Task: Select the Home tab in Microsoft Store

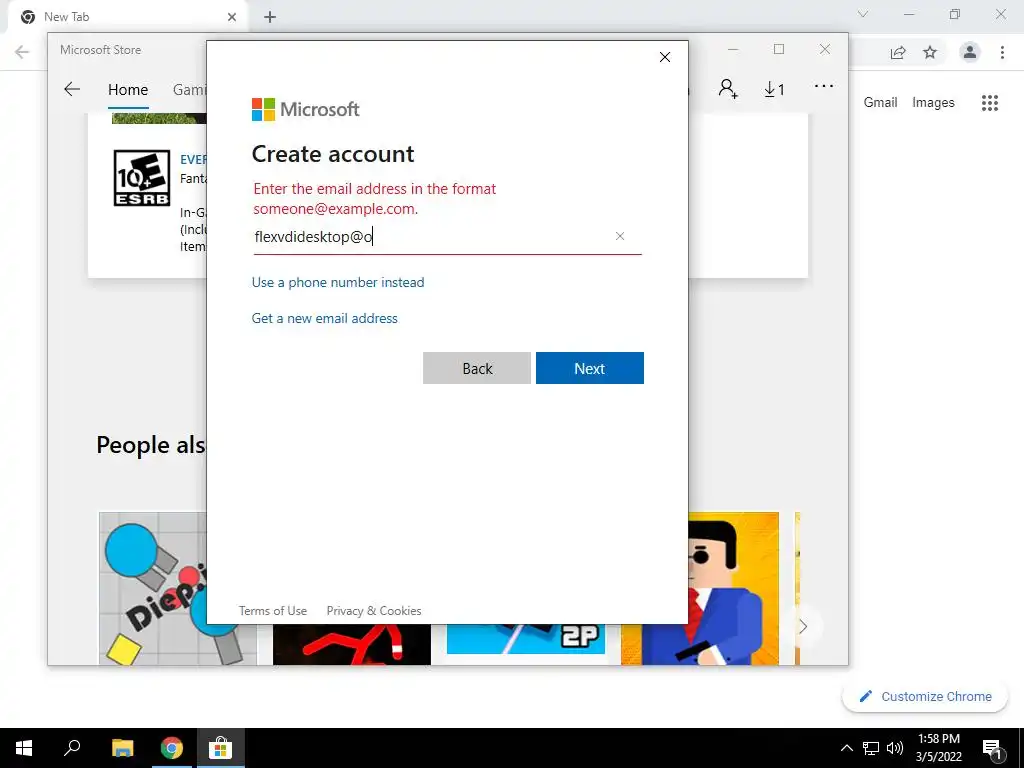Action: point(128,89)
